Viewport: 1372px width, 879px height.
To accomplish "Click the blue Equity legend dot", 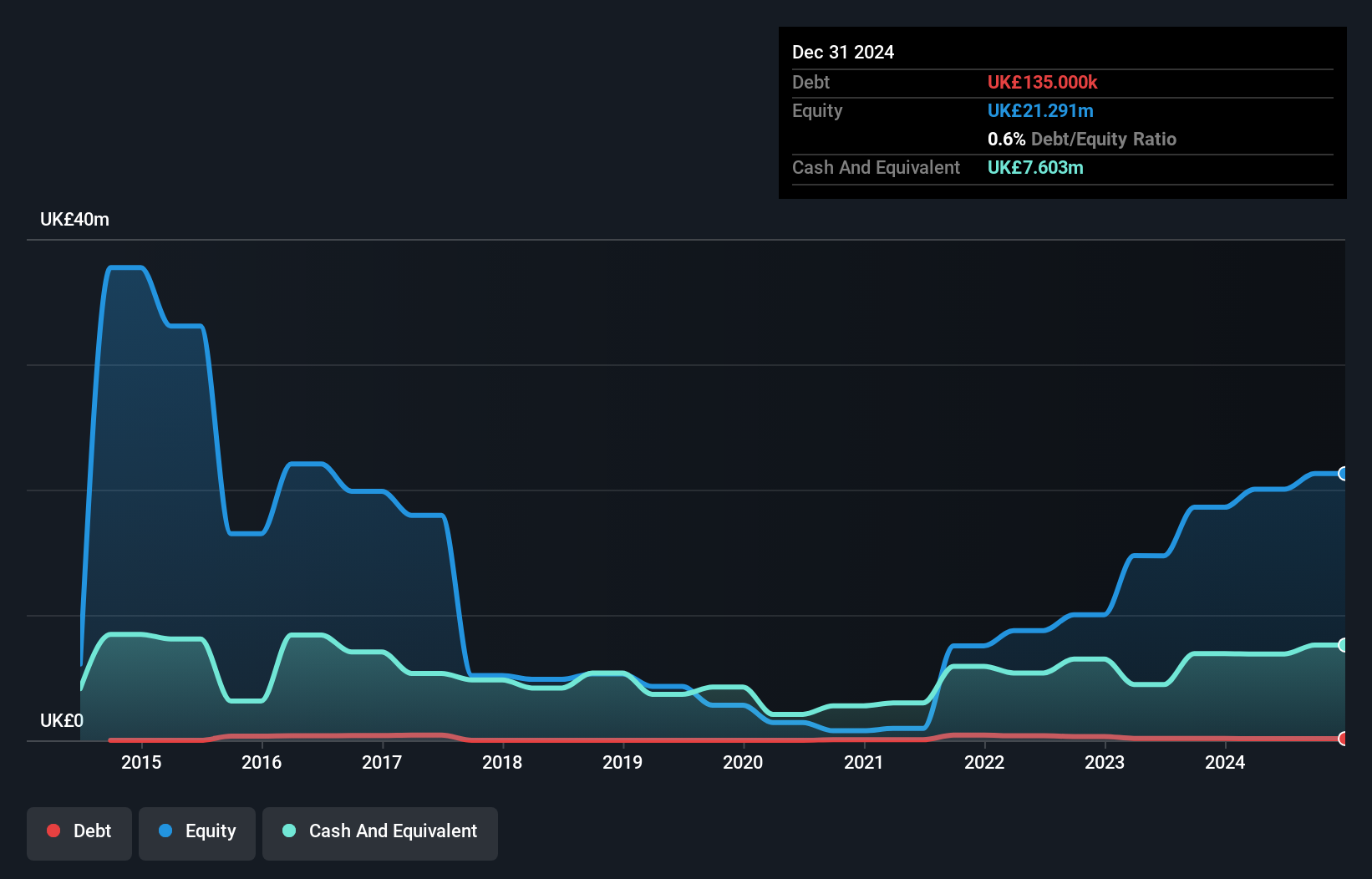I will click(x=165, y=831).
